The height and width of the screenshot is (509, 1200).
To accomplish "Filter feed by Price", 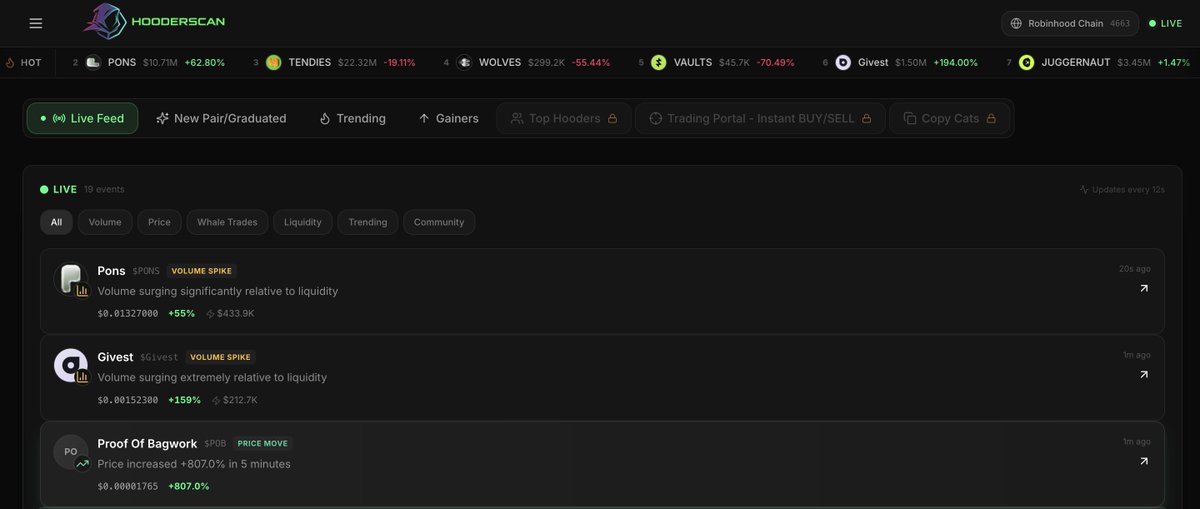I will (x=159, y=222).
